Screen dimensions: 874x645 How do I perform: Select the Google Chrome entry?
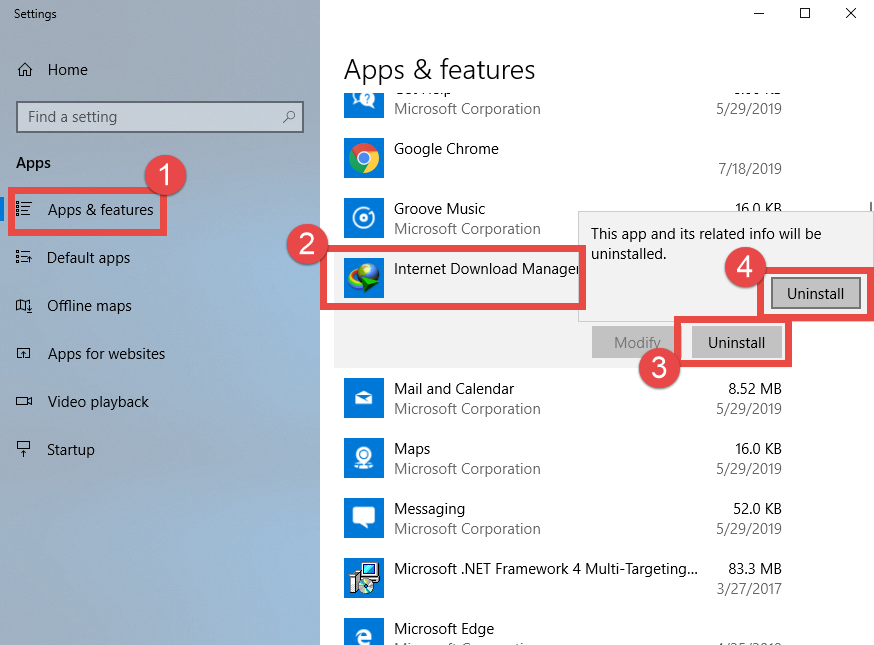pos(562,158)
